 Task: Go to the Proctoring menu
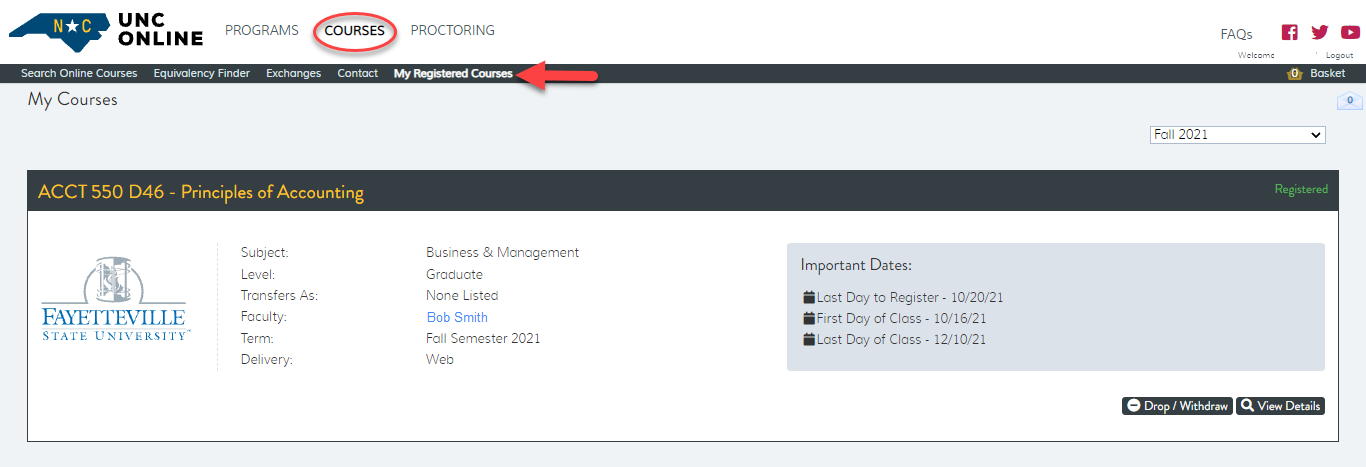(452, 30)
